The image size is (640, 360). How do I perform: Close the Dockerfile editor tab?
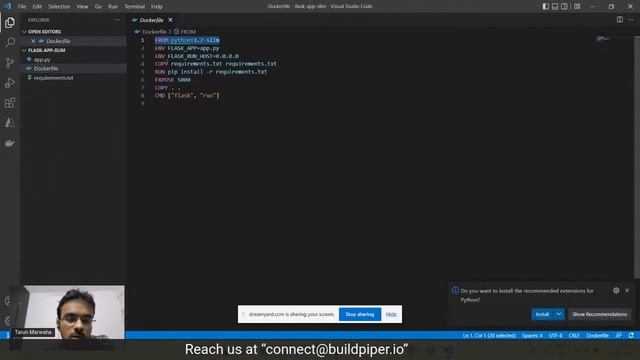170,20
